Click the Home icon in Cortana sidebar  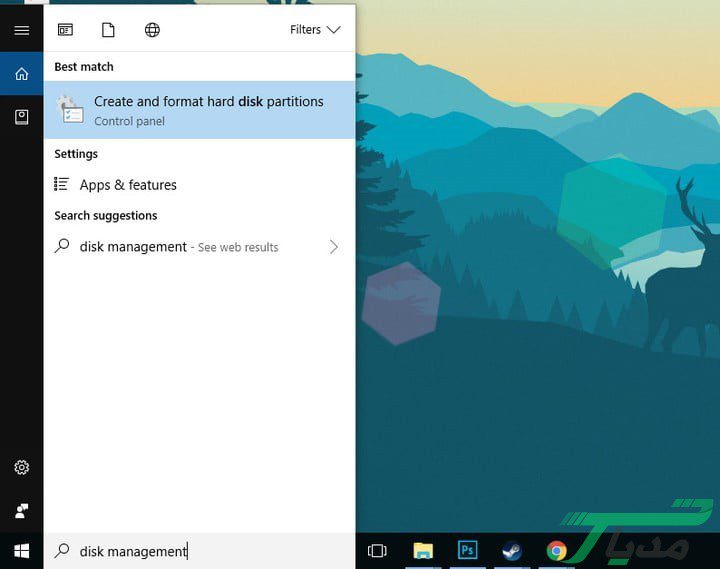21,74
